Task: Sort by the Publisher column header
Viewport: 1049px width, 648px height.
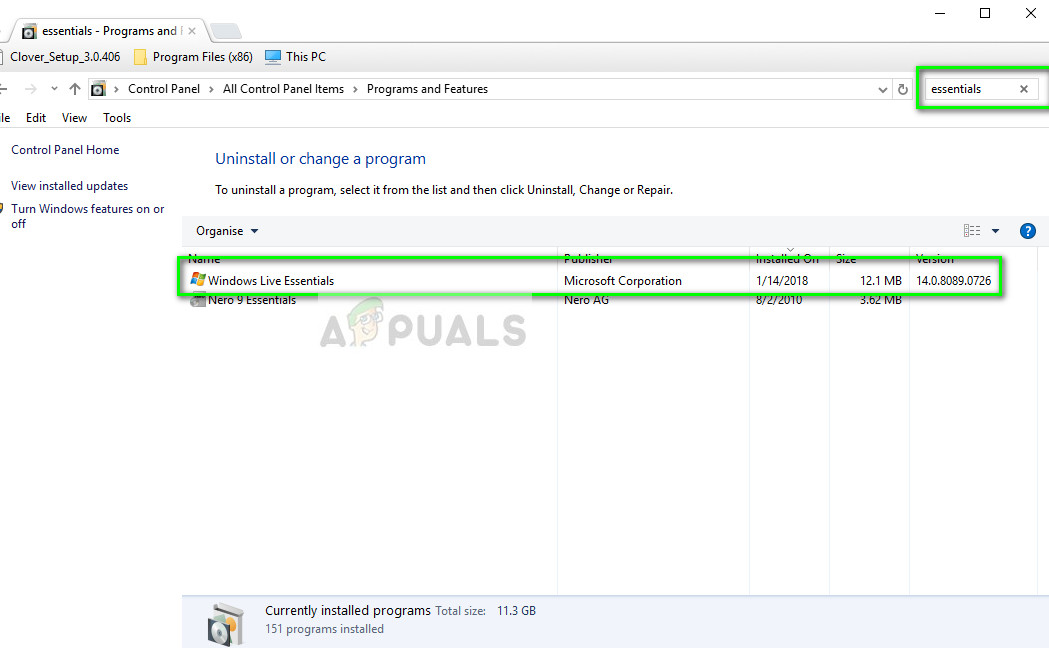Action: (x=588, y=259)
